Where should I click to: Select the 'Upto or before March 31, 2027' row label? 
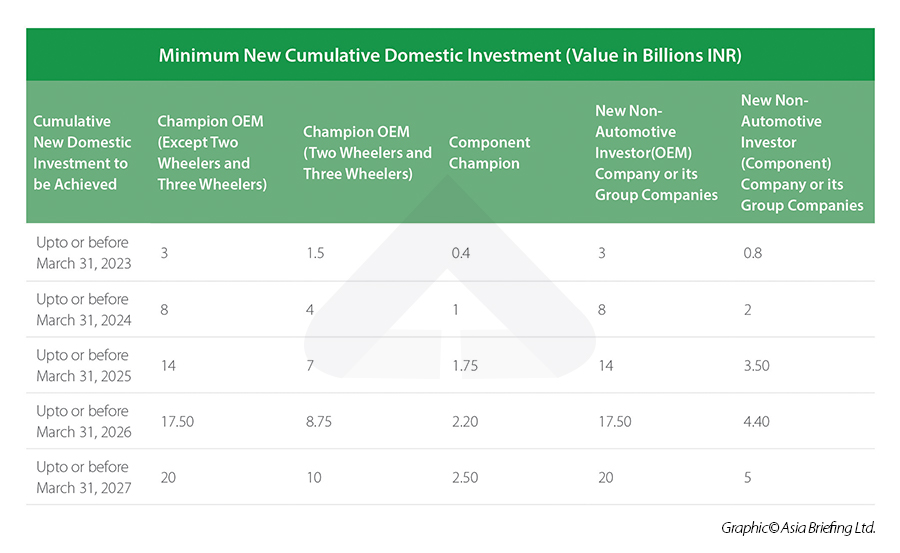84,477
